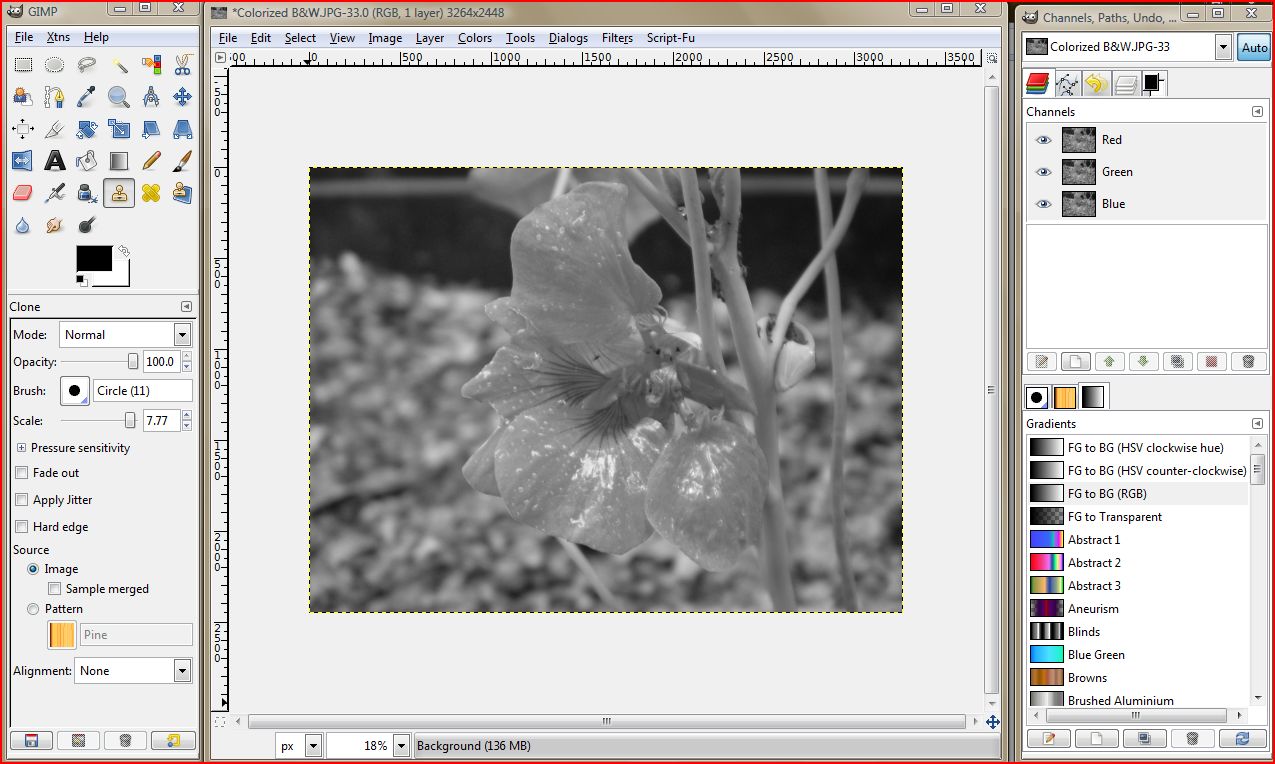Select the Eraser tool
The image size is (1275, 764).
point(21,192)
